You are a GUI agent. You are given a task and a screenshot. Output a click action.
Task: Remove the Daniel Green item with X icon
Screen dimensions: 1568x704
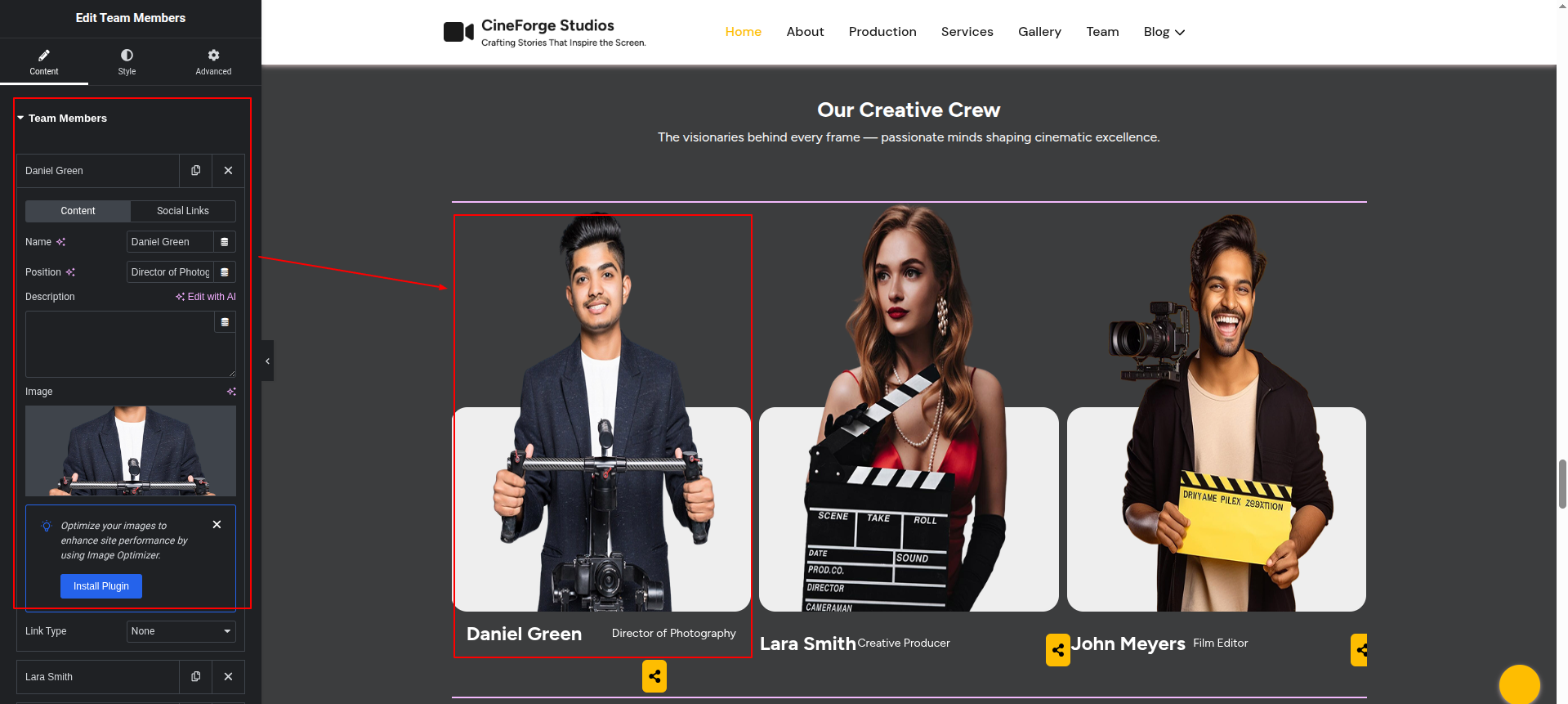tap(228, 171)
